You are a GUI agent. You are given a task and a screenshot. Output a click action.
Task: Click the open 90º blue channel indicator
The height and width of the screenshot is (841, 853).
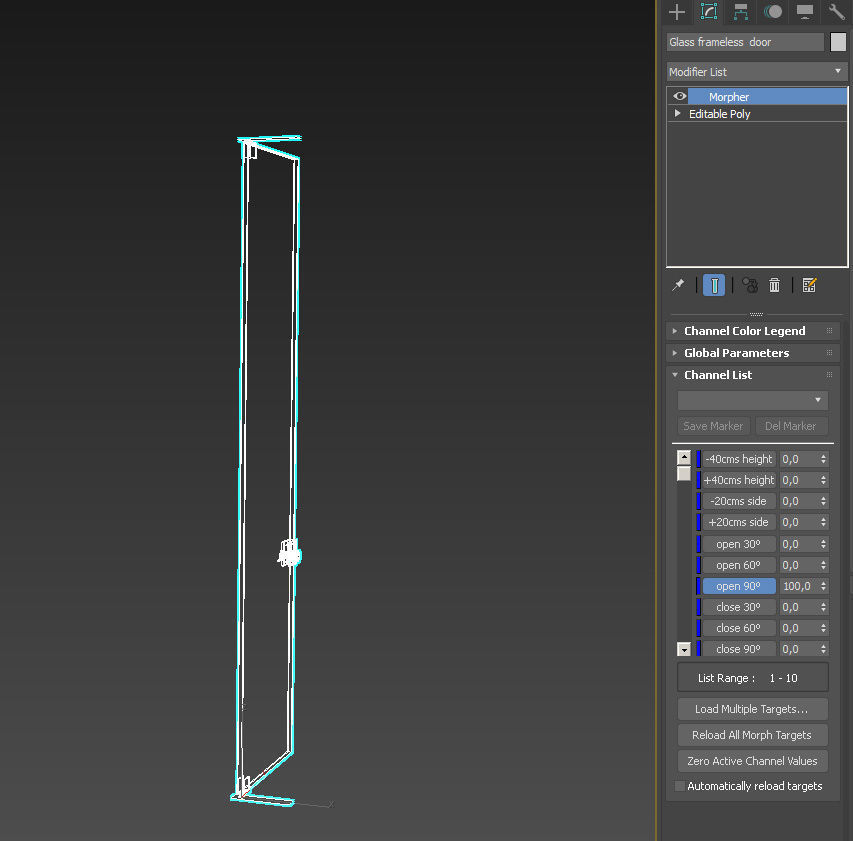(699, 586)
